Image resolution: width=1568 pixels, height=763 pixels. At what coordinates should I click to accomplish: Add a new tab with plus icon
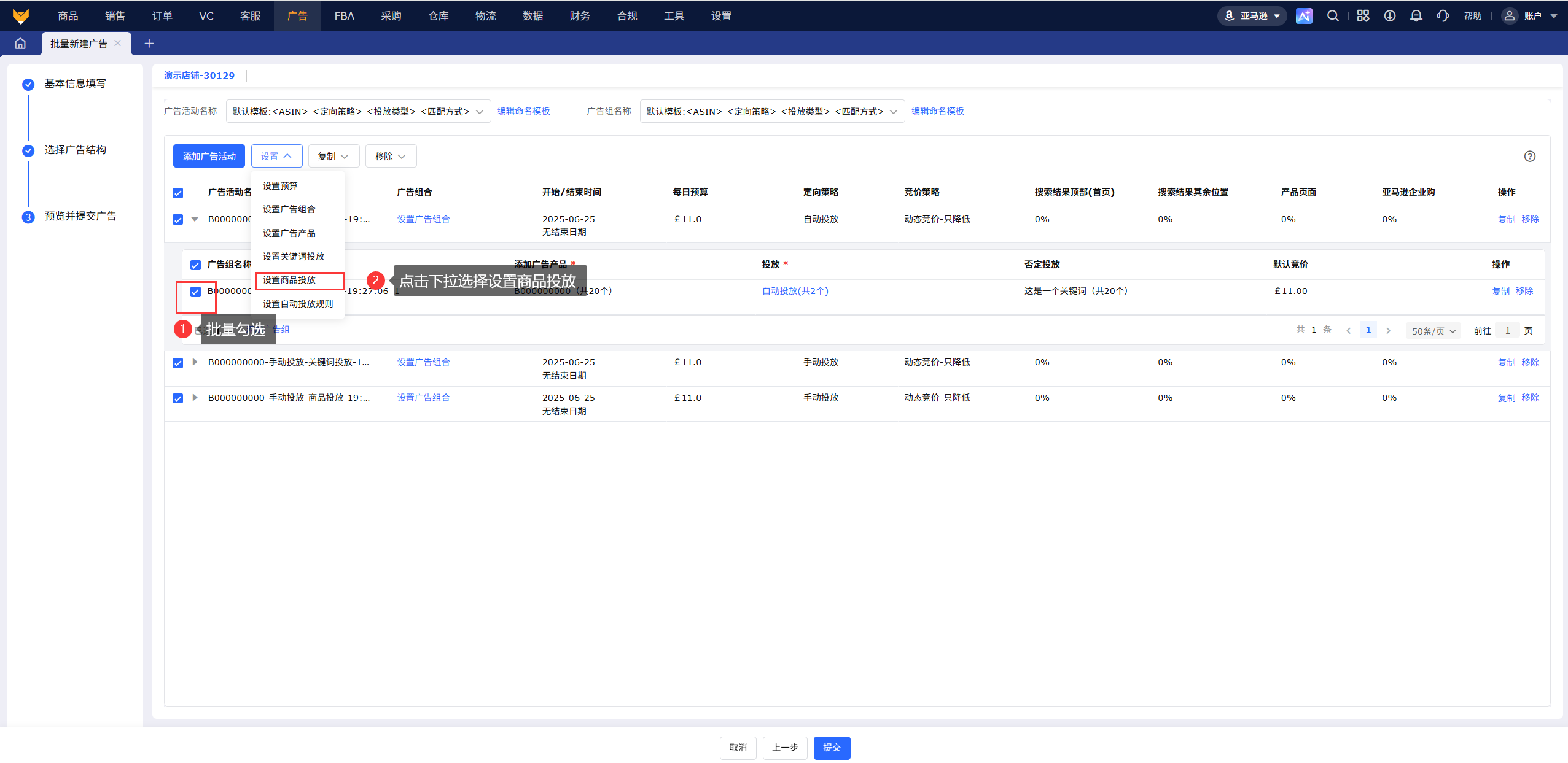point(149,43)
